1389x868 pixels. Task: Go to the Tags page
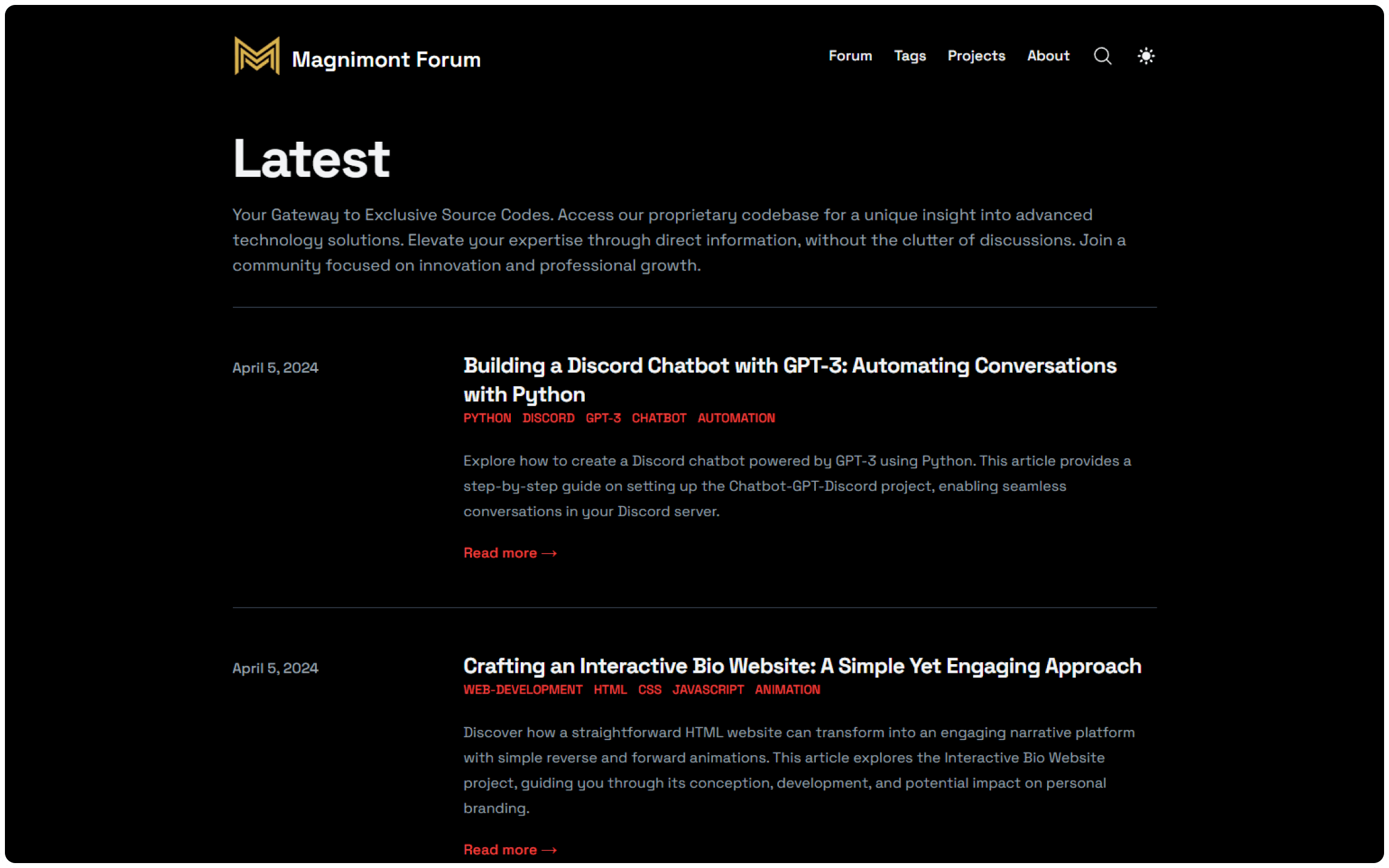point(910,56)
